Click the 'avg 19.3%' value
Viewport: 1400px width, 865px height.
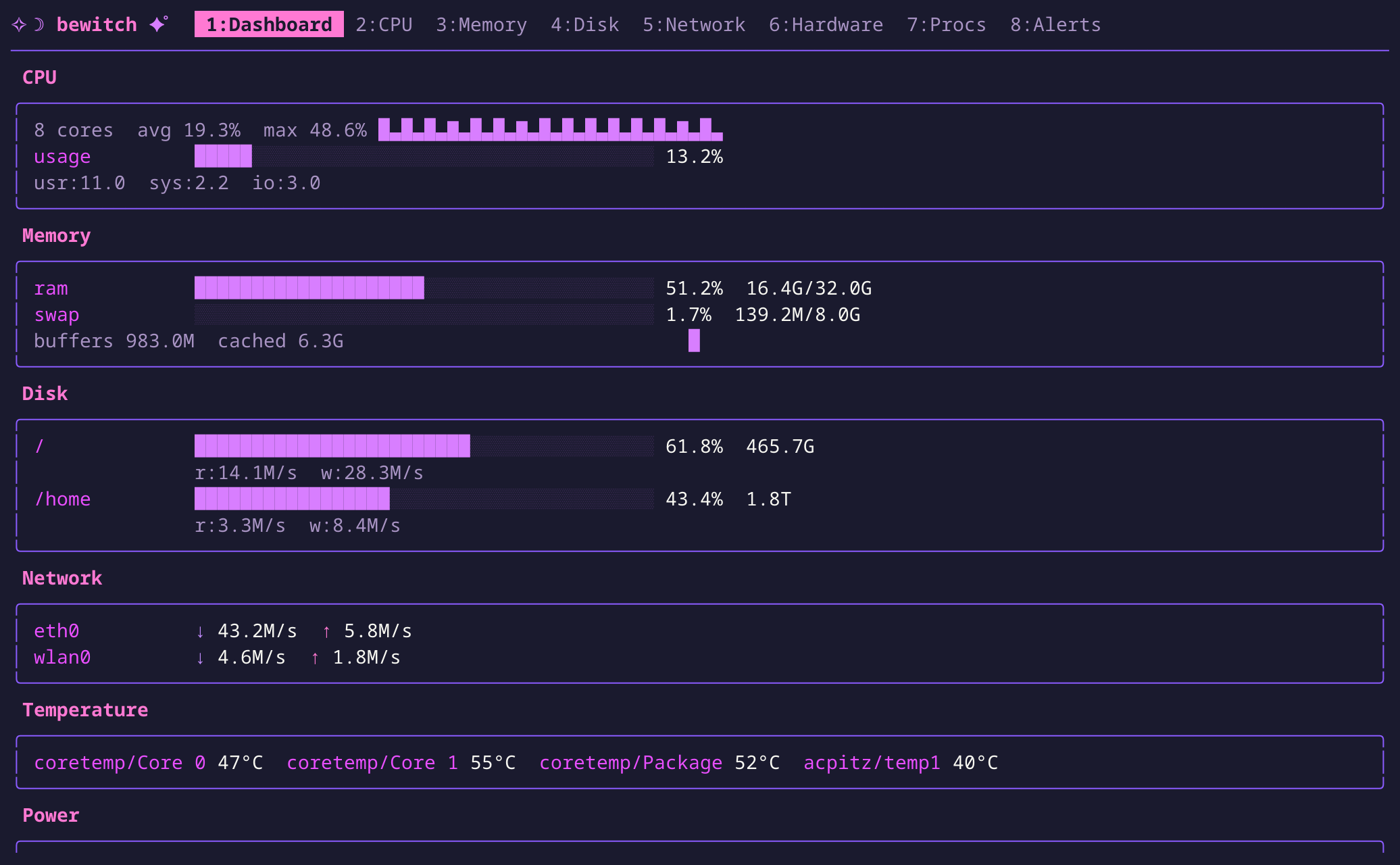[189, 130]
